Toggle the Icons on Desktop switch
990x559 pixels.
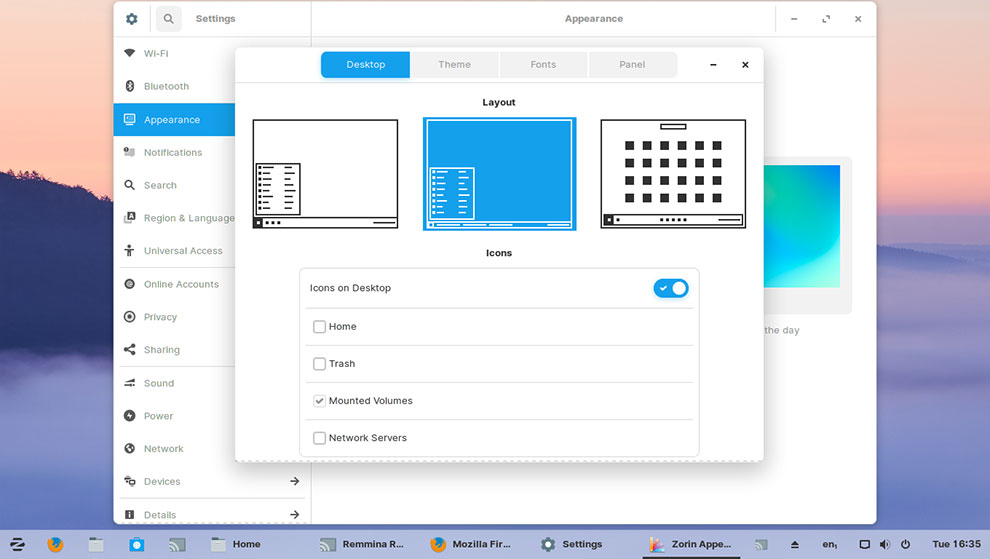[x=671, y=288]
